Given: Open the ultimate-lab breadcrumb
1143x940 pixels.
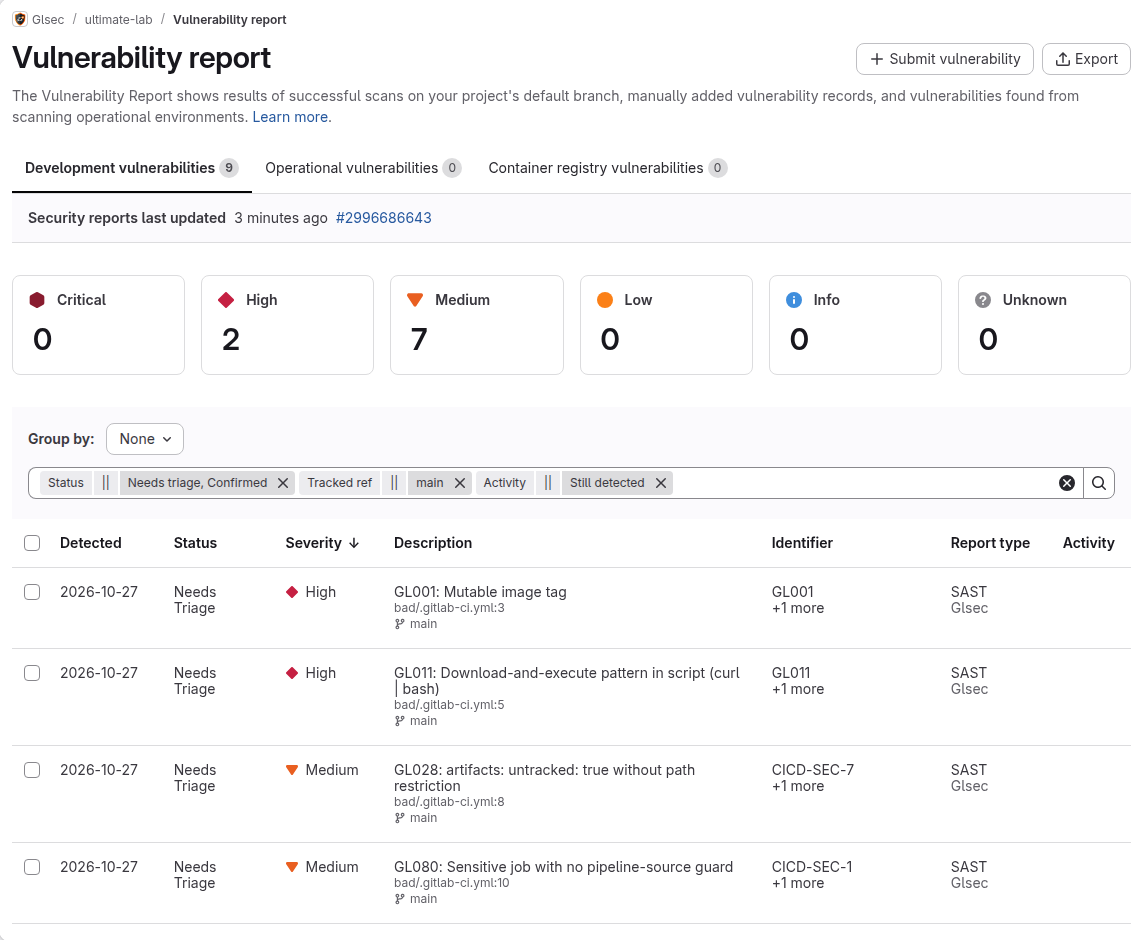Looking at the screenshot, I should [x=118, y=20].
